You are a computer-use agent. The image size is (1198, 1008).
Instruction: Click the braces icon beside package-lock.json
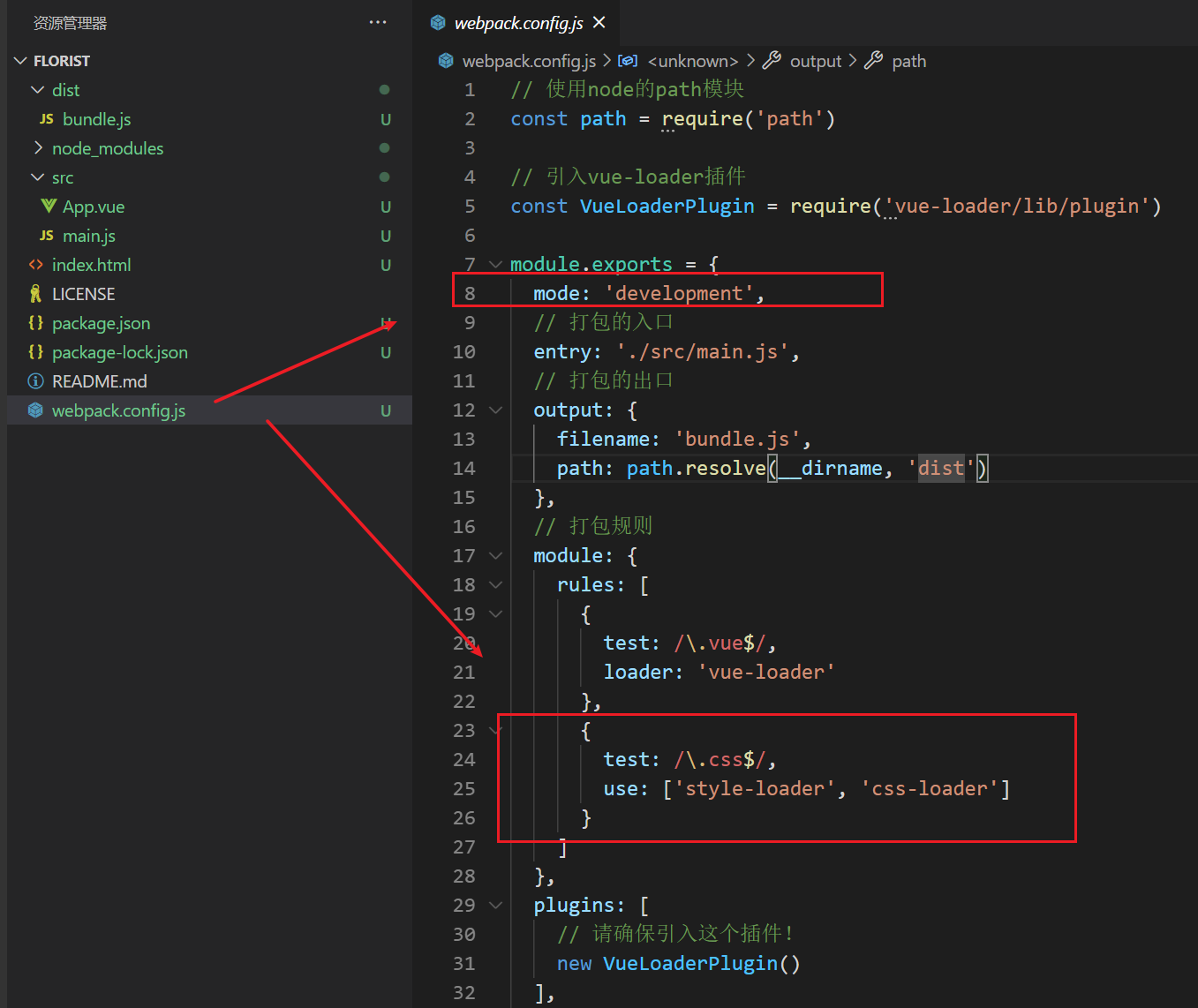click(x=35, y=351)
